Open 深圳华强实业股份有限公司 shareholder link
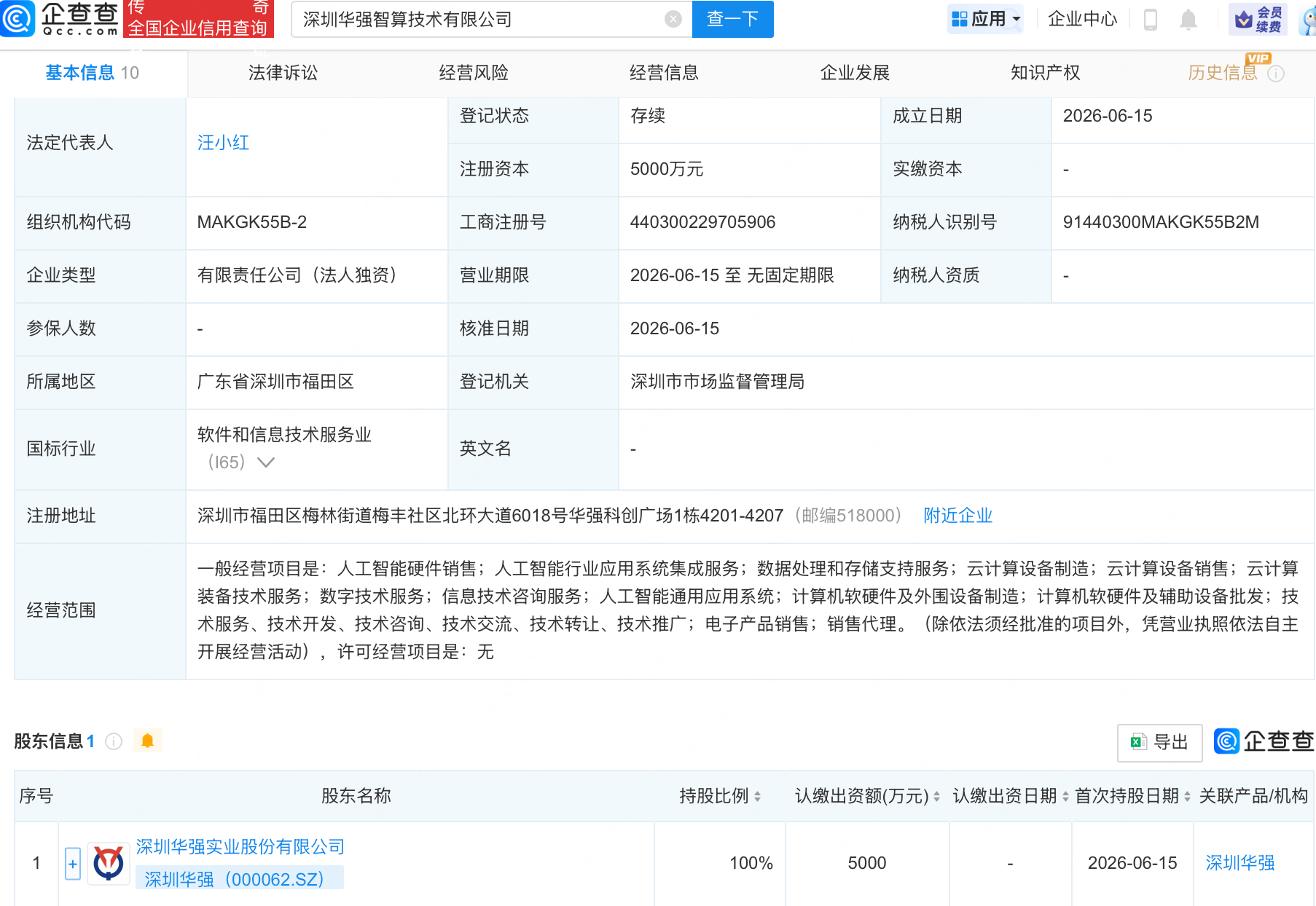The image size is (1316, 906). click(240, 847)
